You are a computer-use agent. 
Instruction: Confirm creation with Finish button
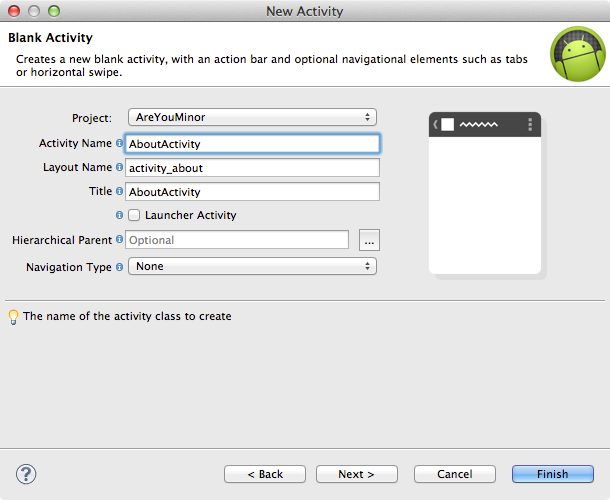[x=553, y=474]
